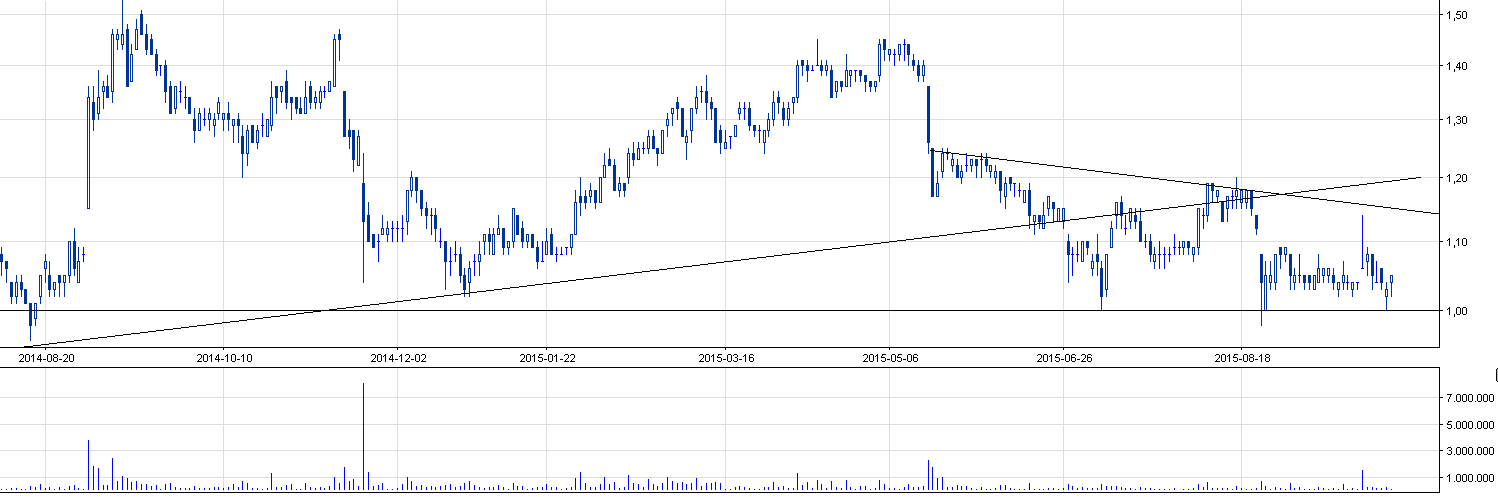The image size is (1498, 497).
Task: Select the 2015-01-22 date label
Action: [x=547, y=357]
